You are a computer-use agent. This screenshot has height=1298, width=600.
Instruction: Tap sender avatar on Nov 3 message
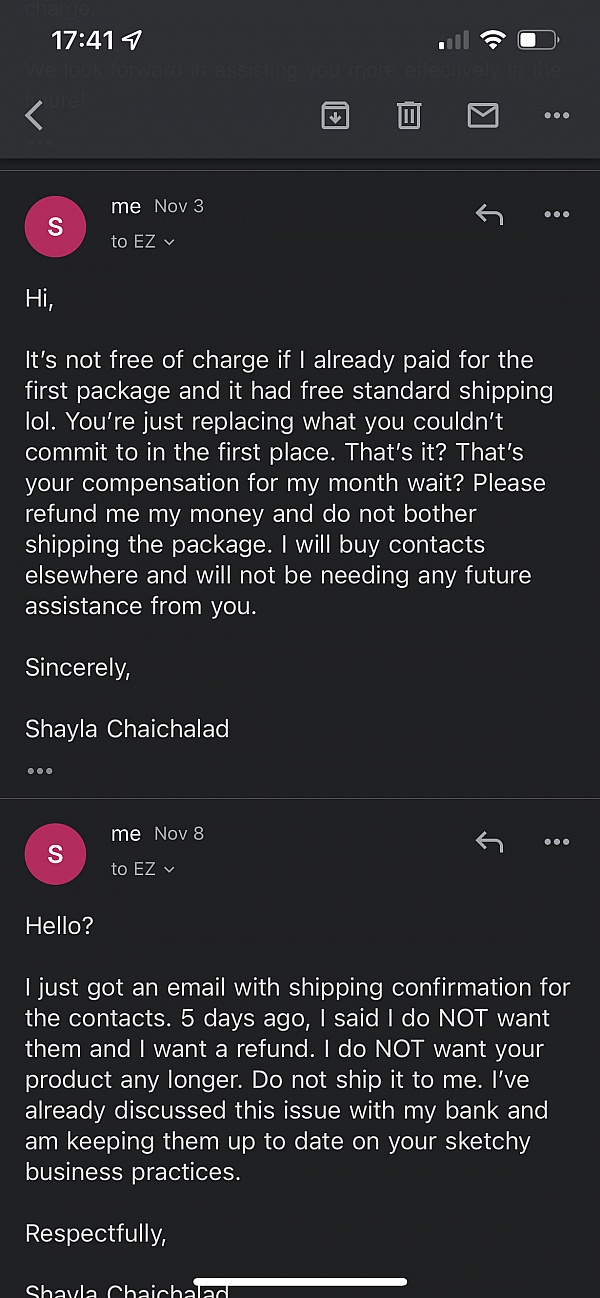[55, 227]
